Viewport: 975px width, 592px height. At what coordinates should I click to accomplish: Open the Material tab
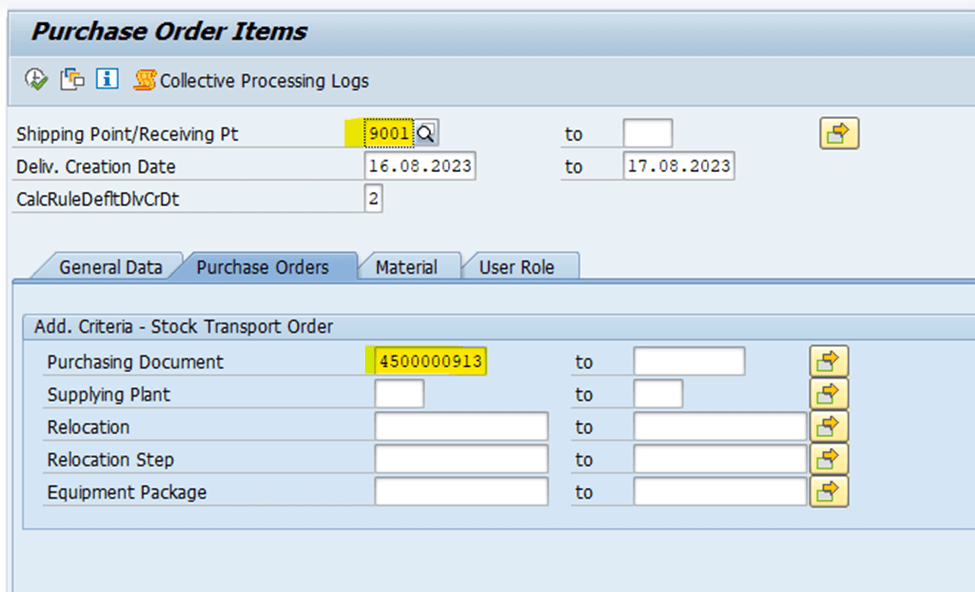pos(406,267)
